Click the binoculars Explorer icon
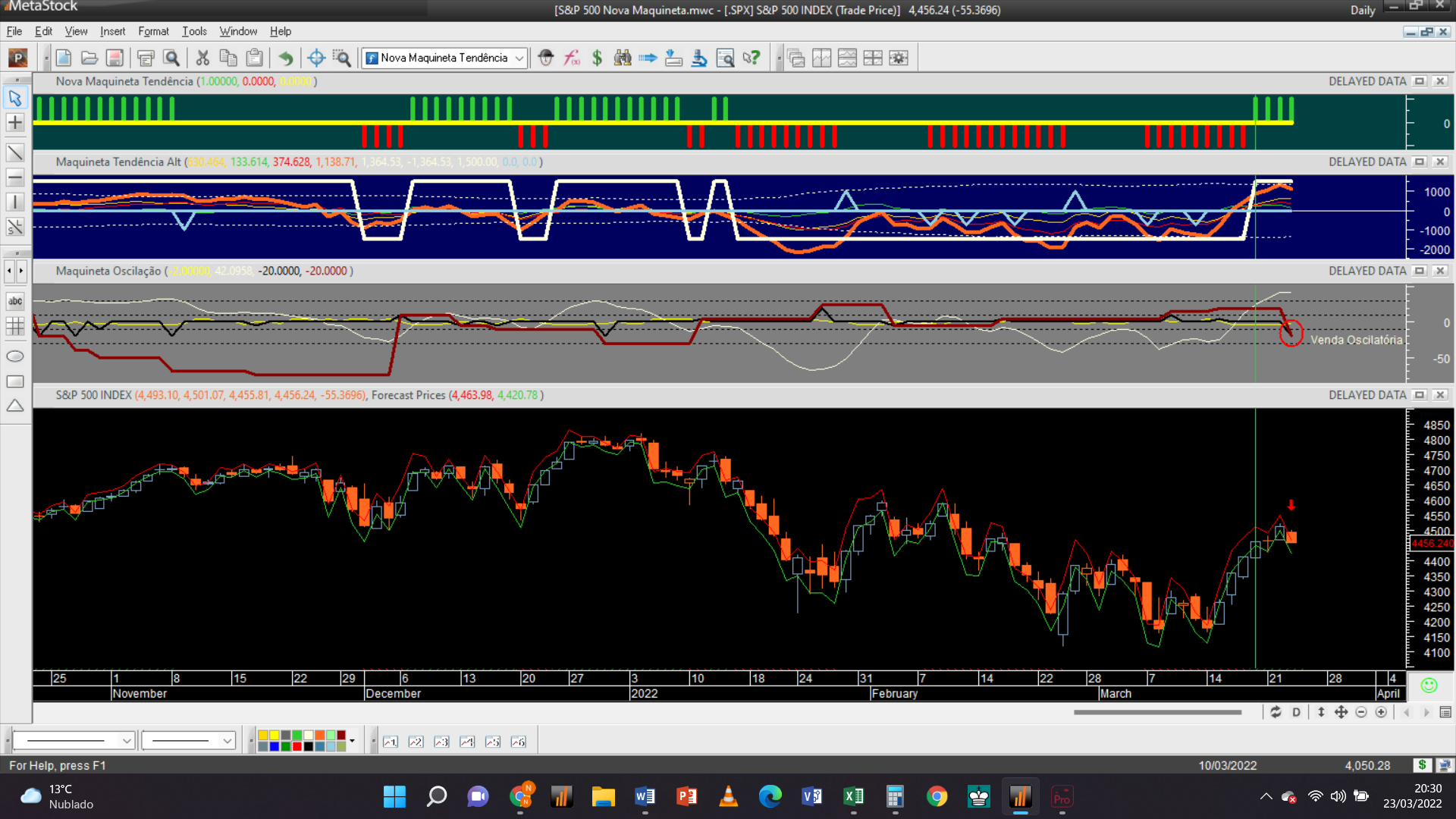 623,58
